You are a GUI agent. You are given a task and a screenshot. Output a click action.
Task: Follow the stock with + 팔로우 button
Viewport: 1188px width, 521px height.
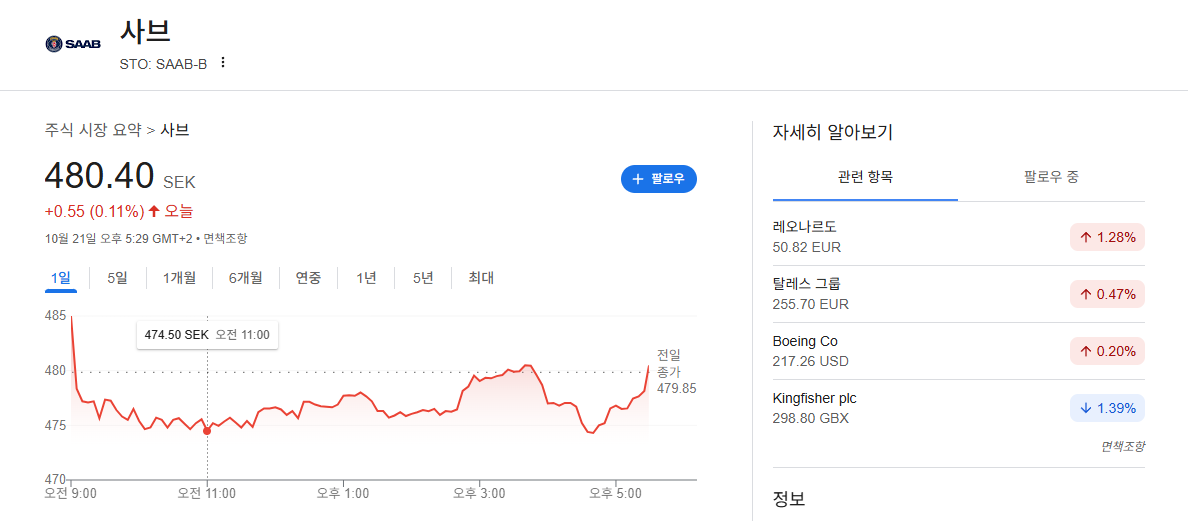coord(658,179)
